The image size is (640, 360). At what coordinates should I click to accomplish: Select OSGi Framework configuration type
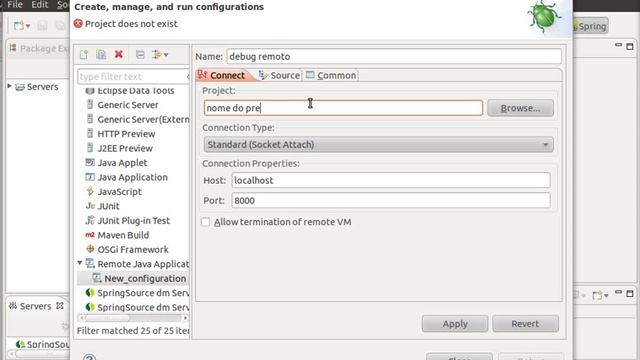pos(133,249)
